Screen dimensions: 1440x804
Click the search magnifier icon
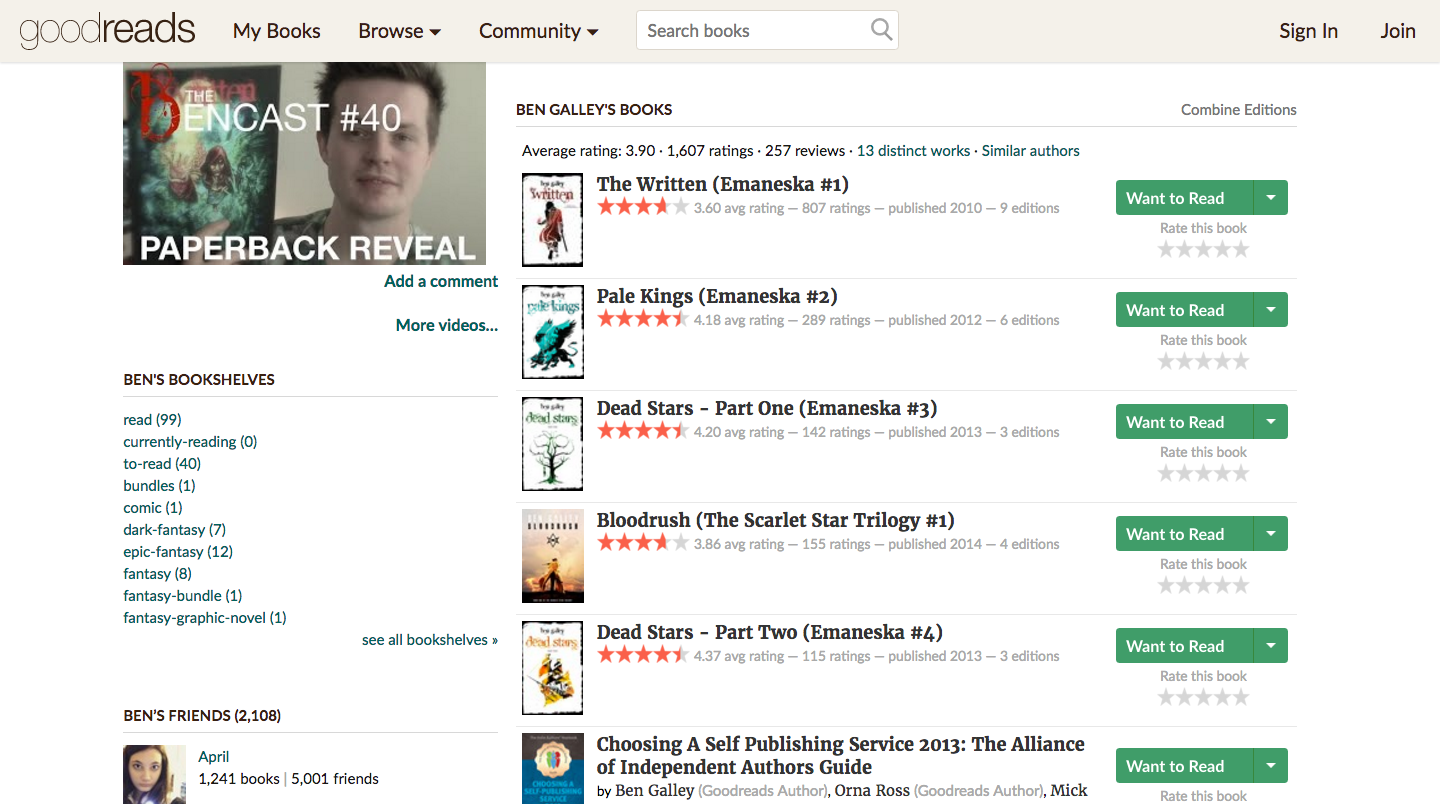click(881, 30)
